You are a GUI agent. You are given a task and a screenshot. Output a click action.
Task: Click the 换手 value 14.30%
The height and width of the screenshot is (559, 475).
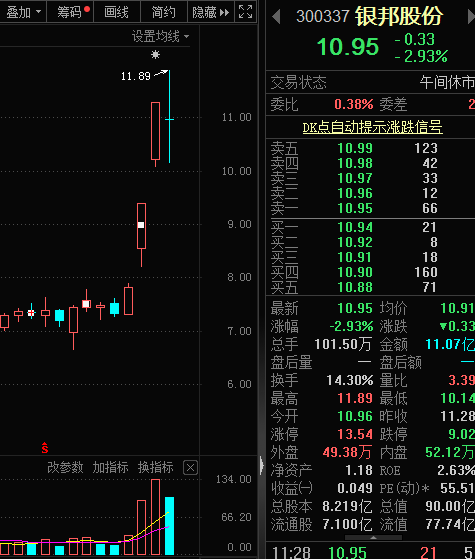pyautogui.click(x=350, y=380)
